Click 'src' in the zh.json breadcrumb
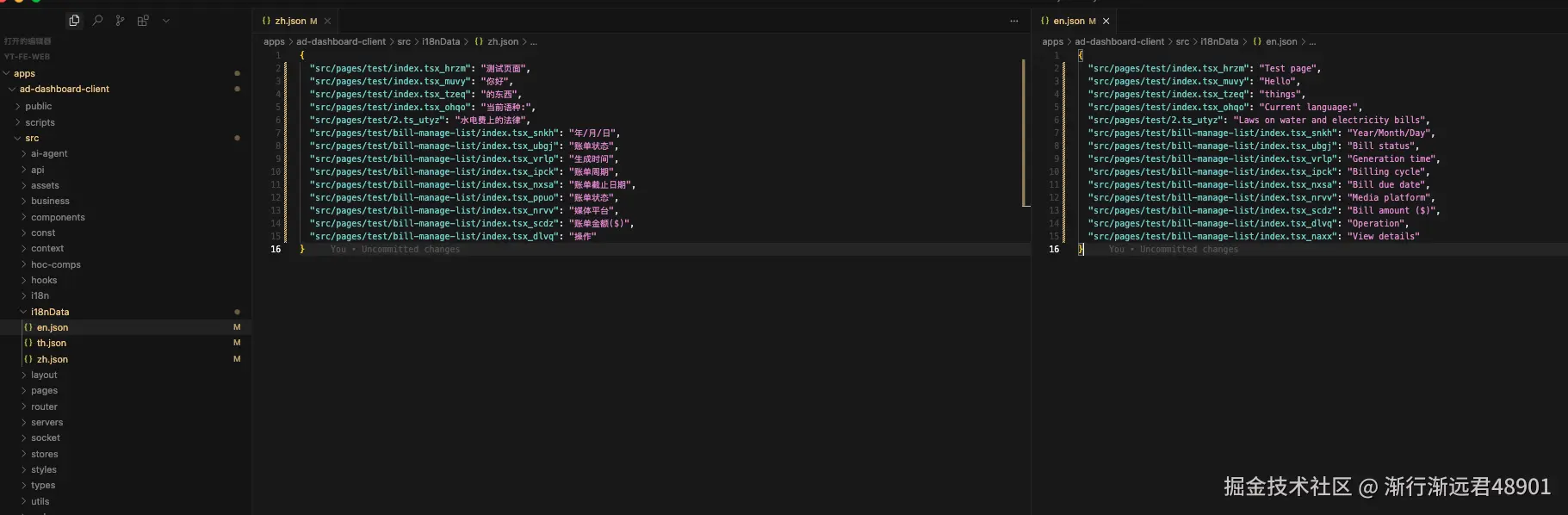1568x515 pixels. (404, 42)
